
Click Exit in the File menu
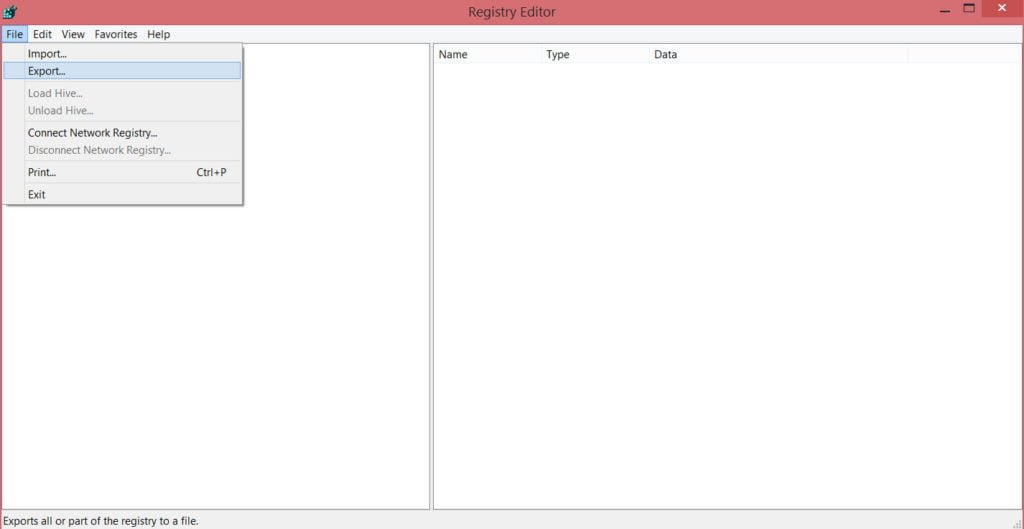122,195
